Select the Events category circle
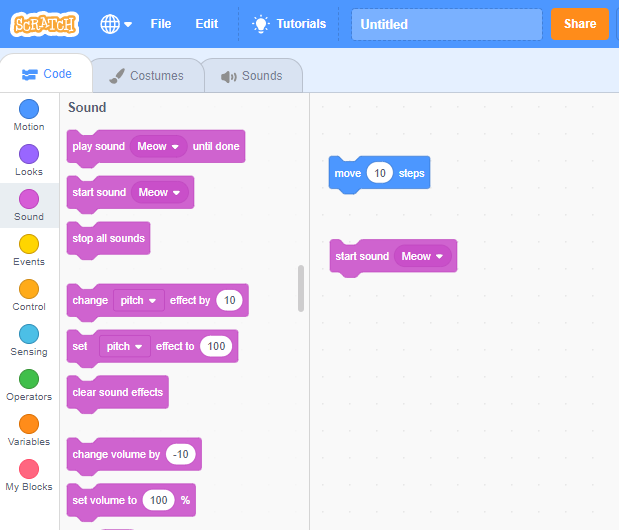Screen dimensions: 619x530 pyautogui.click(x=29, y=244)
